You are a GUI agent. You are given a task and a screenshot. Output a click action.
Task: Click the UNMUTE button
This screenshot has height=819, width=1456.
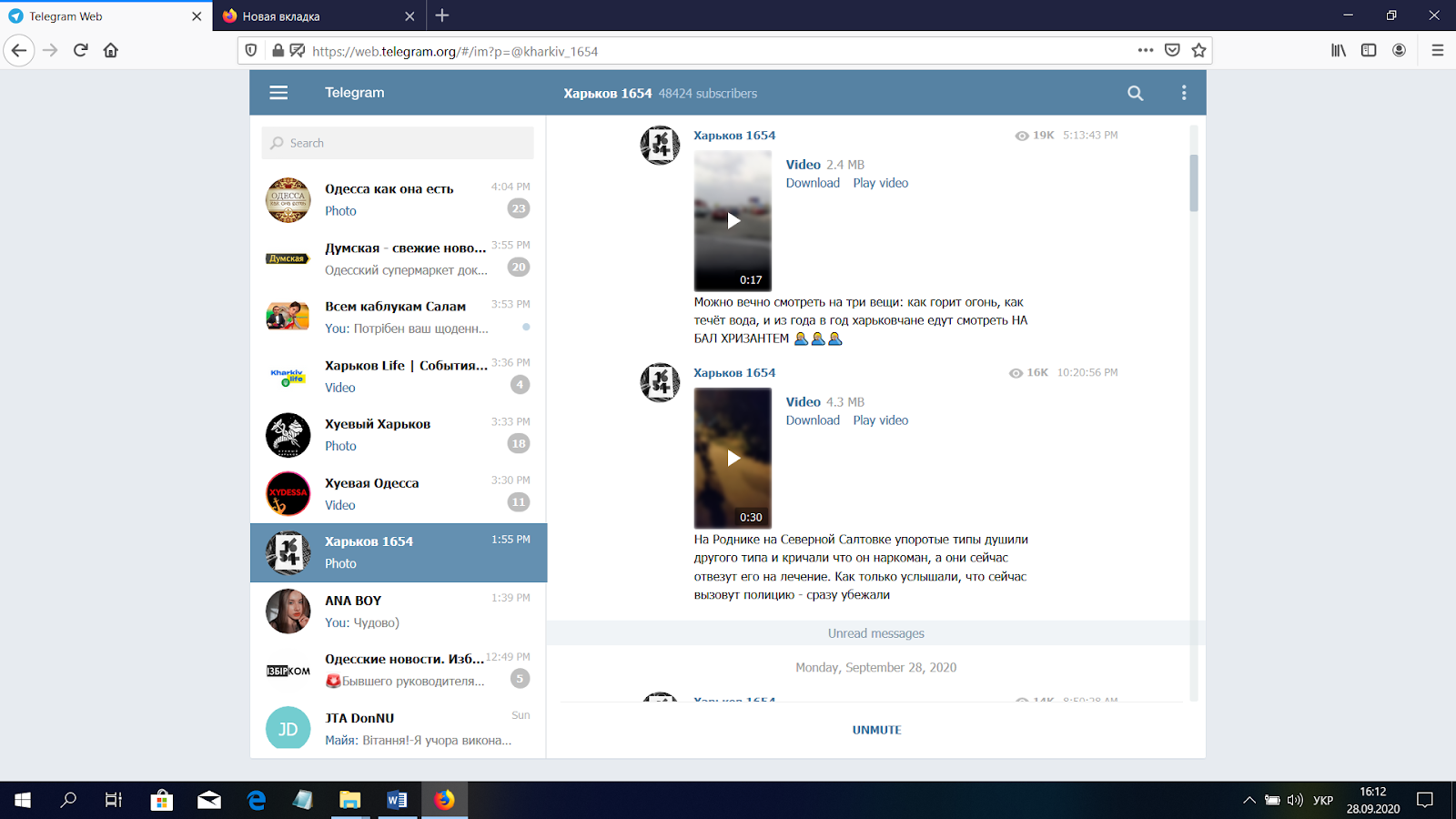876,730
